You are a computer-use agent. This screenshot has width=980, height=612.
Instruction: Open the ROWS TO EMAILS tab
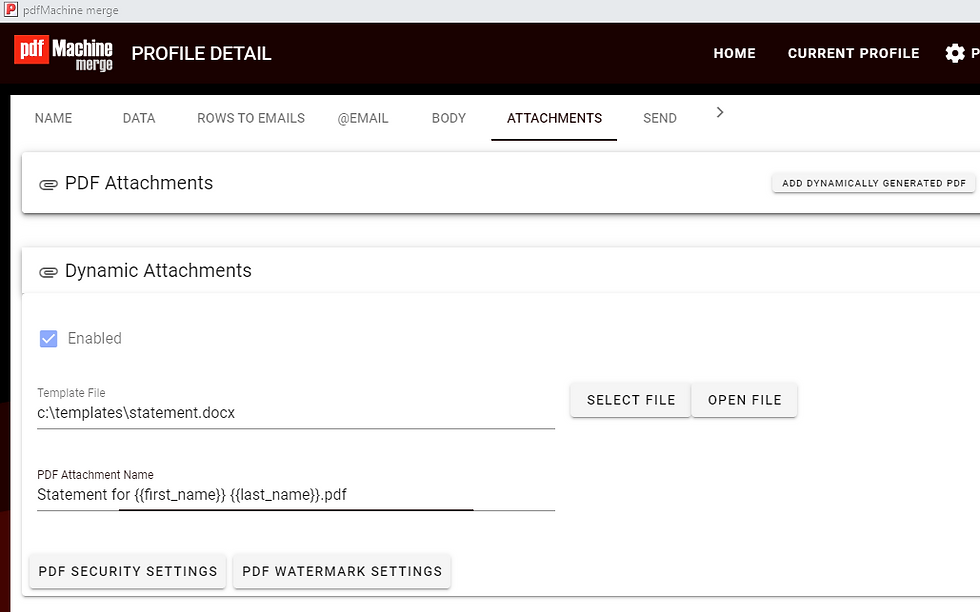pyautogui.click(x=251, y=118)
